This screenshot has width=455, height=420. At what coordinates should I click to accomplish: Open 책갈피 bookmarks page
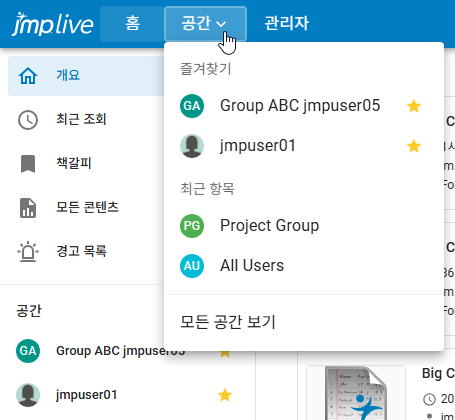tap(74, 163)
